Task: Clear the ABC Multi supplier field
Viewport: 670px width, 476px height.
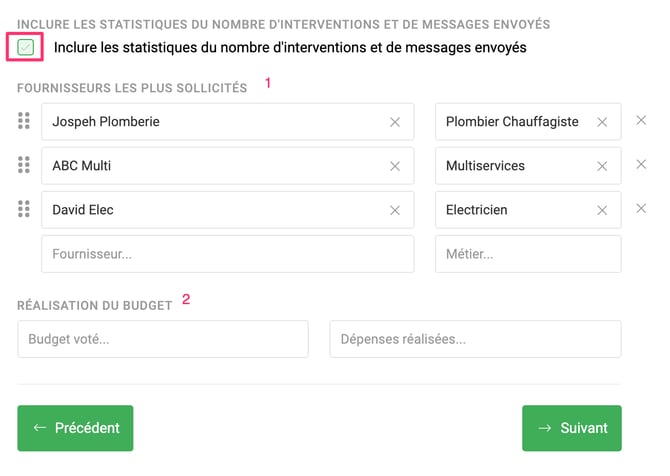Action: tap(395, 166)
